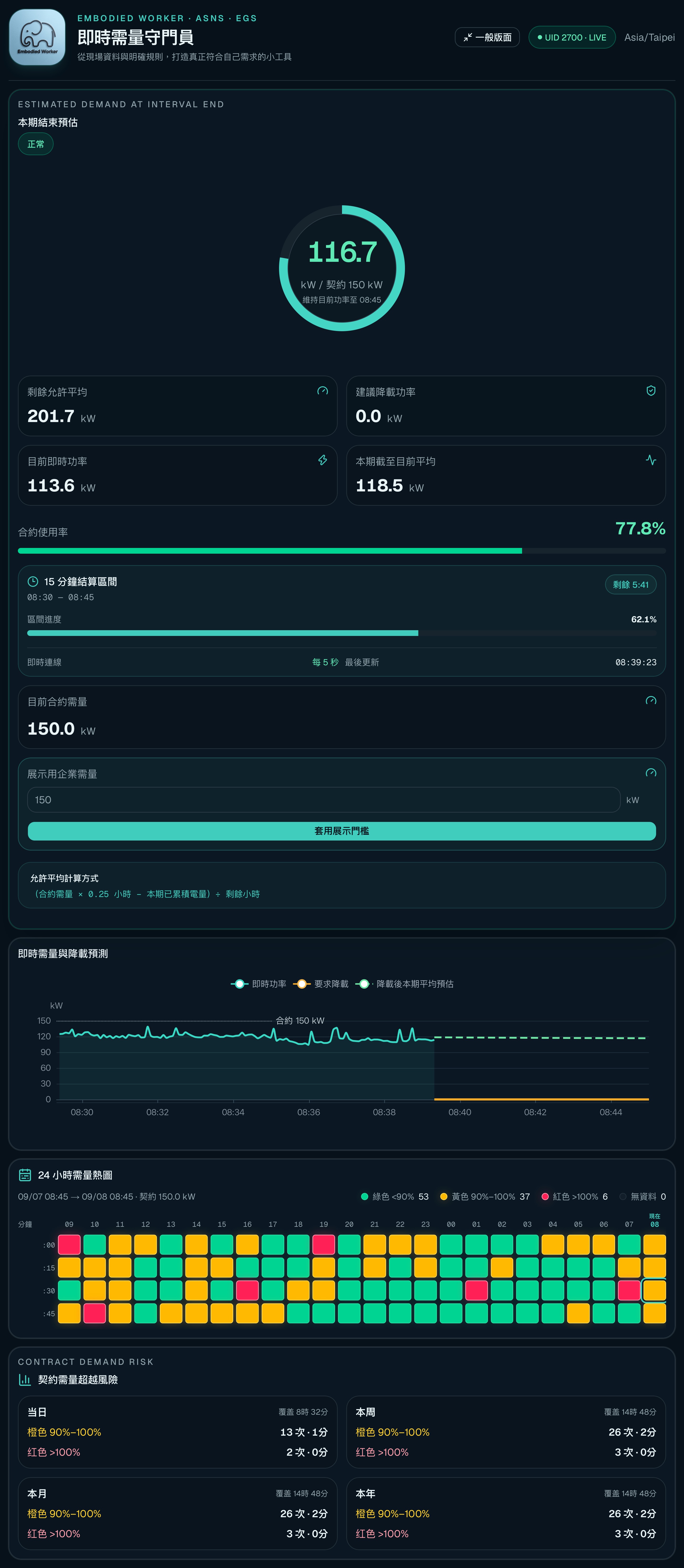
Task: Click lightning icon on 目前即時功率 card
Action: (x=323, y=460)
